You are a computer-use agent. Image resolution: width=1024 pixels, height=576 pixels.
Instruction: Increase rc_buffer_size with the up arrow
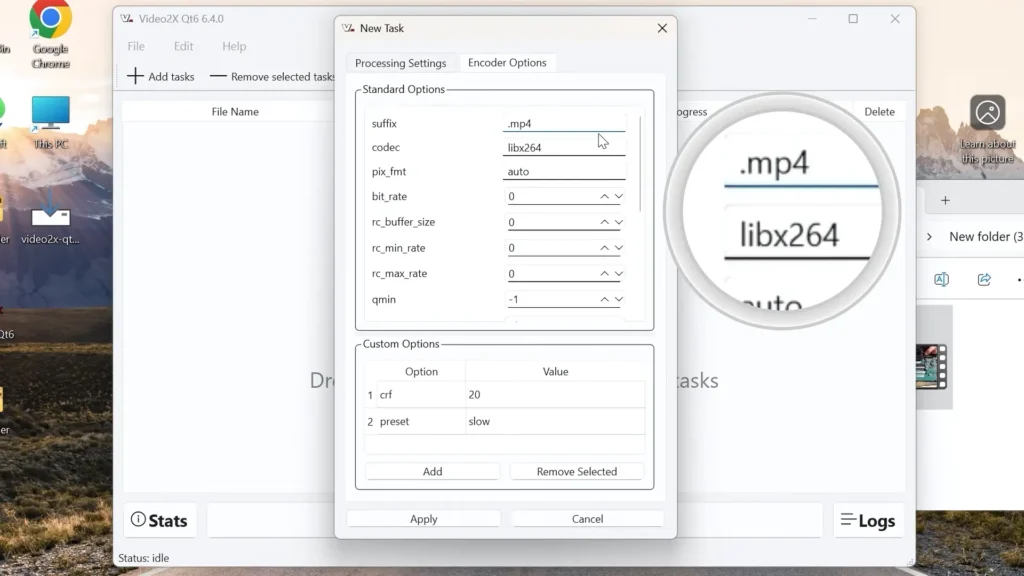point(604,223)
